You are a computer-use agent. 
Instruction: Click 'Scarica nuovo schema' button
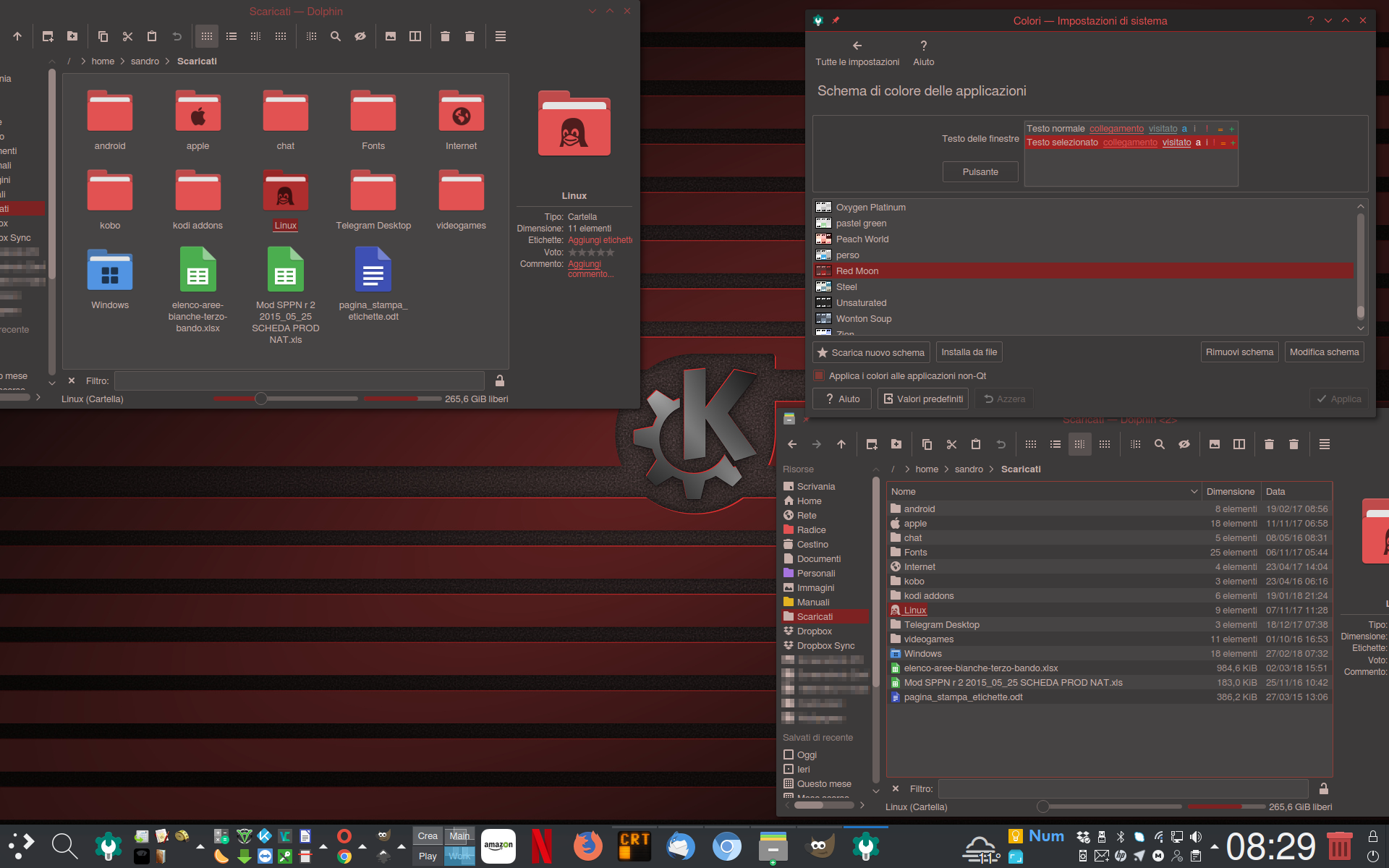[871, 352]
